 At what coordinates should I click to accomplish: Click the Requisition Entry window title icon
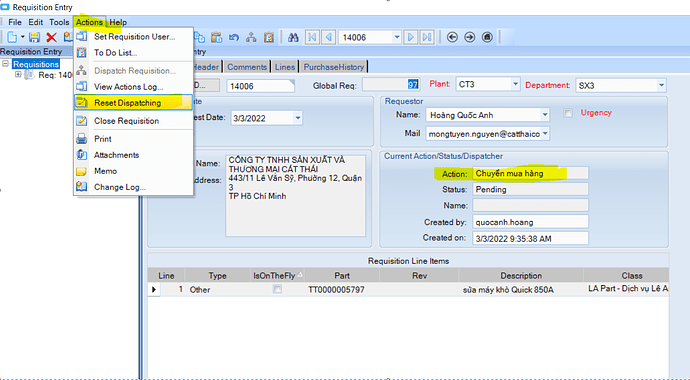pyautogui.click(x=5, y=7)
